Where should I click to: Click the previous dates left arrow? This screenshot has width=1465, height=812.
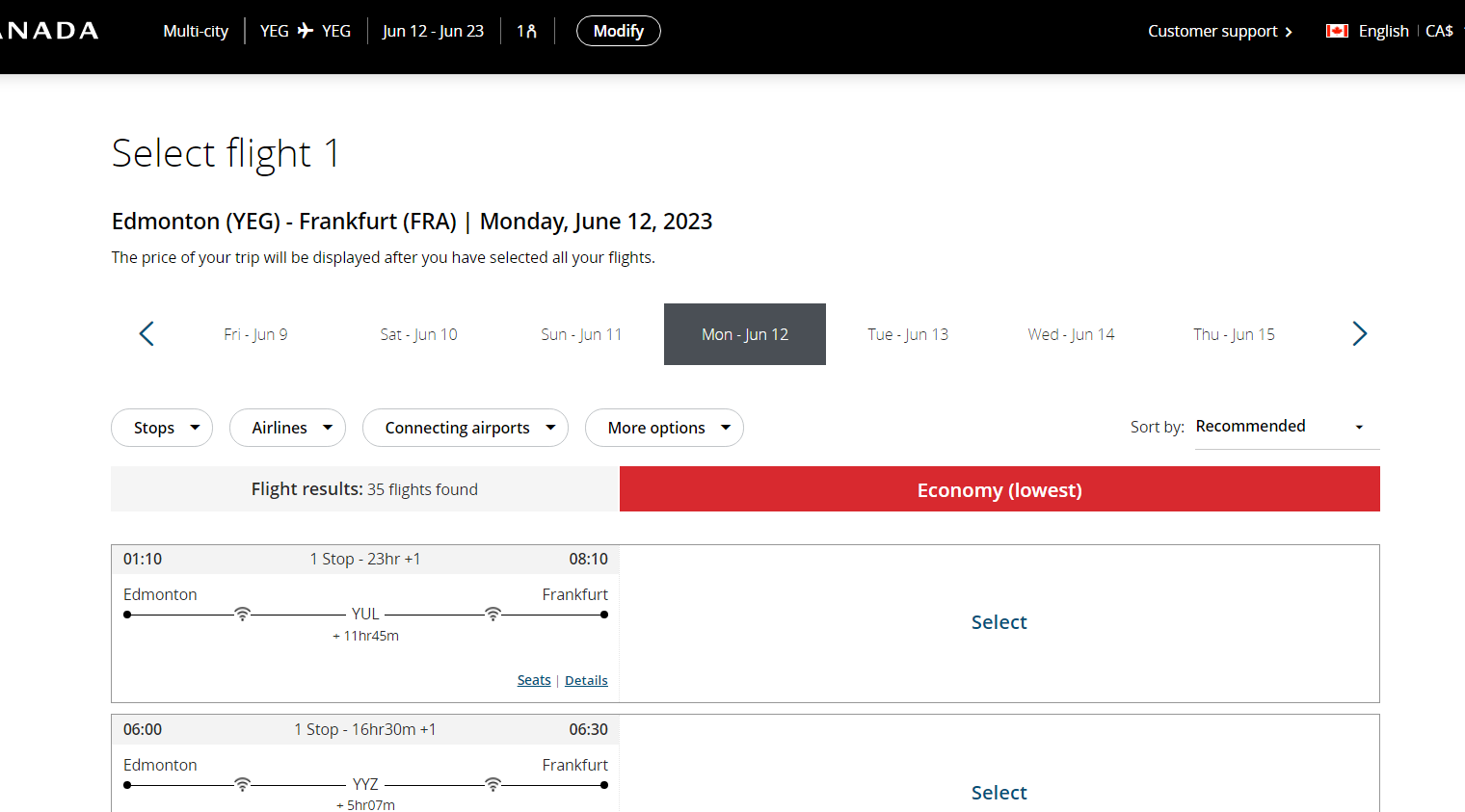pyautogui.click(x=146, y=334)
